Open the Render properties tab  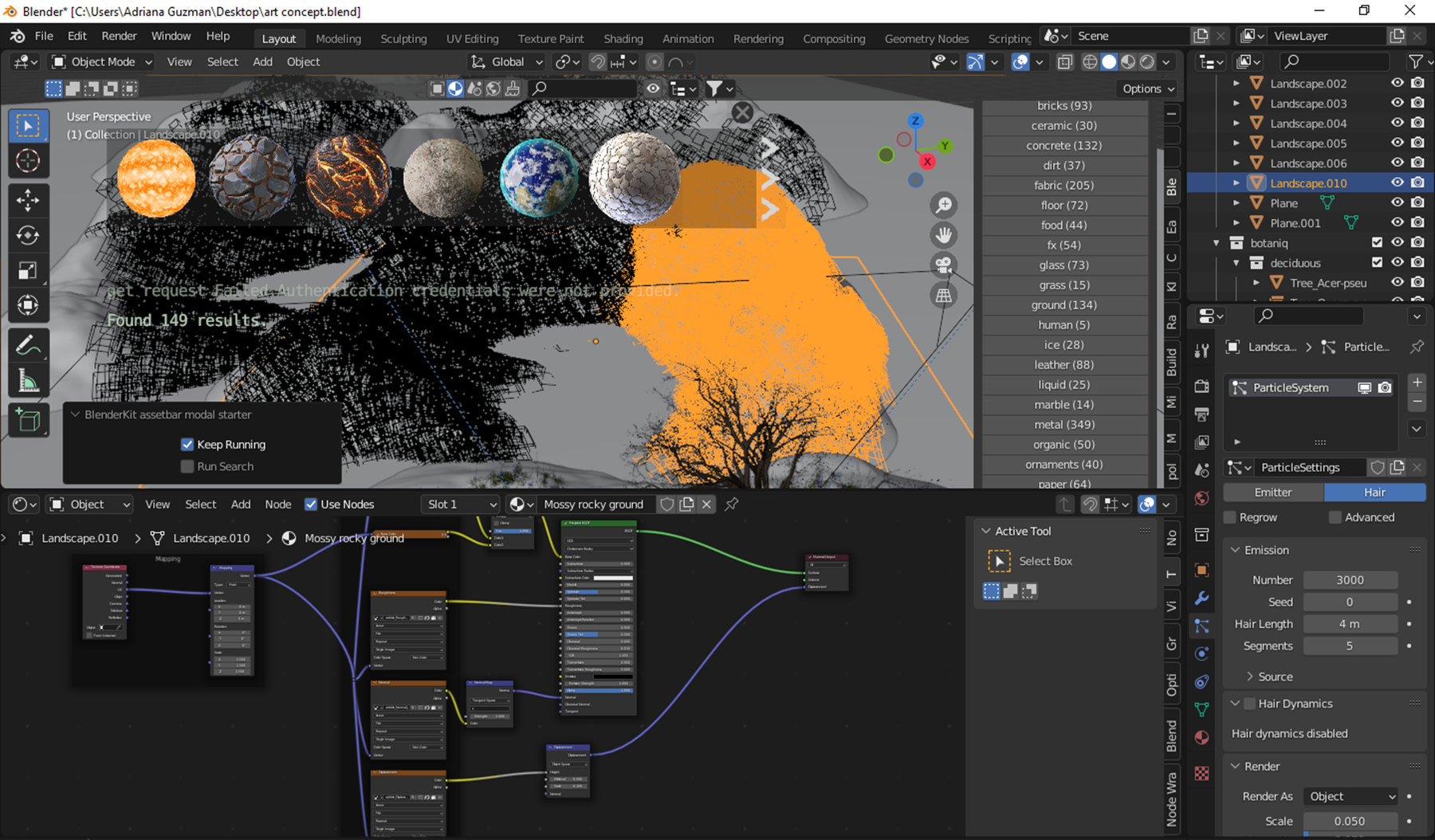click(x=1201, y=387)
